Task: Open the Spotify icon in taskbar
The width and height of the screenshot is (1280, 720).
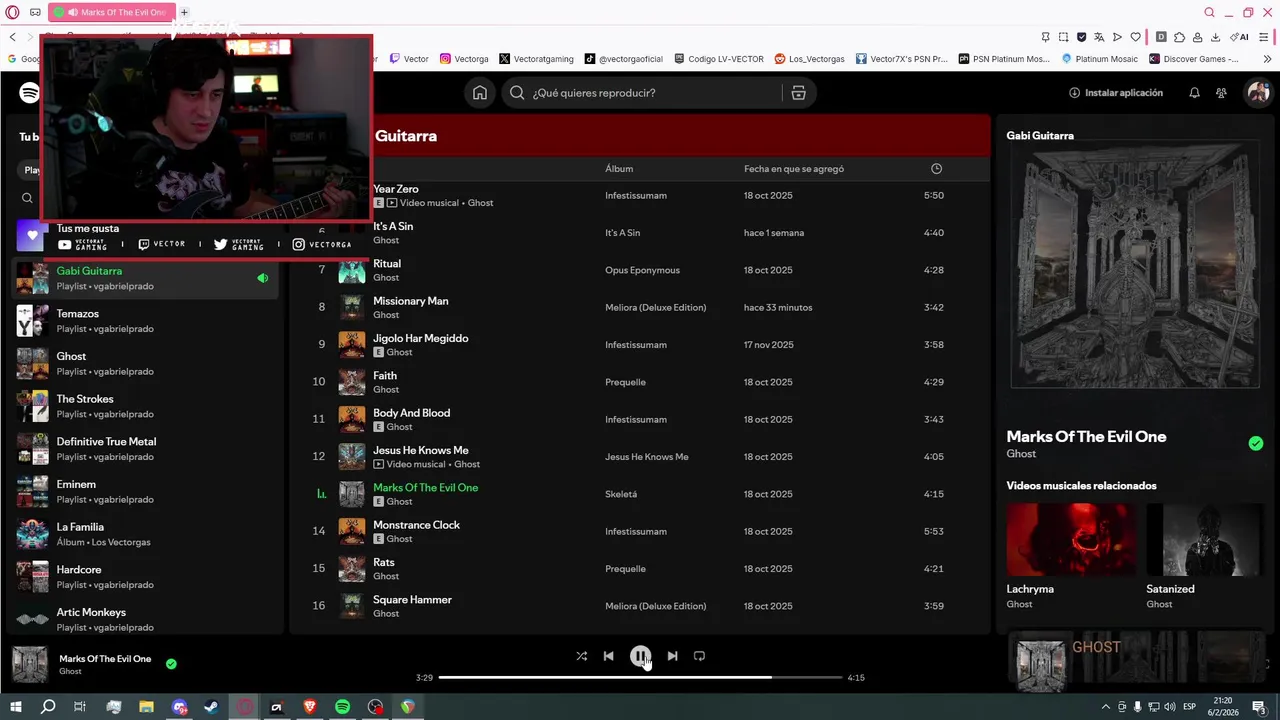Action: [x=343, y=707]
